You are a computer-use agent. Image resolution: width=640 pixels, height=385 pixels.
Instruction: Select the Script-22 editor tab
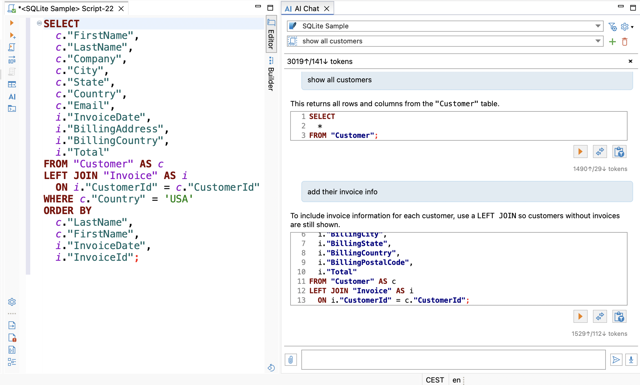pos(65,9)
